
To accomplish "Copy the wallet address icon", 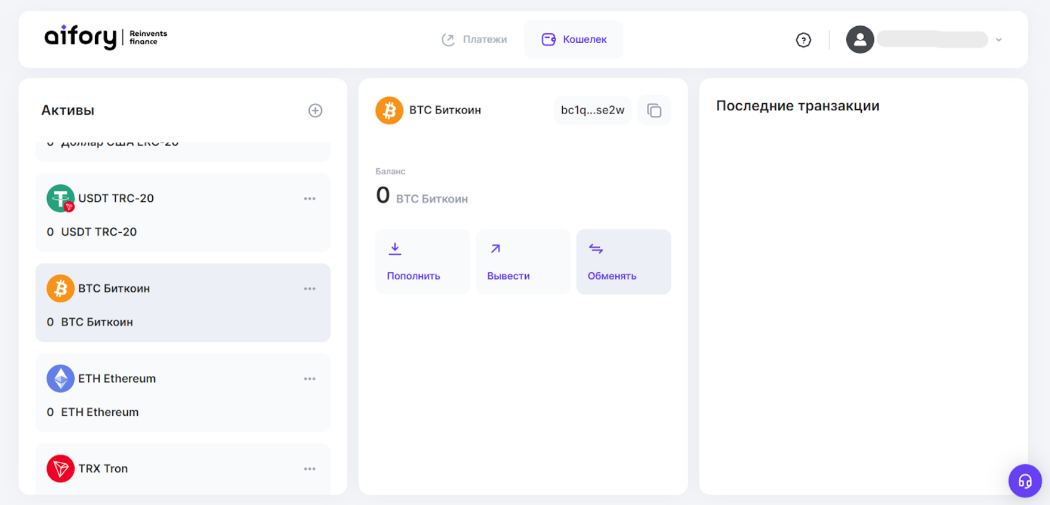I will click(x=654, y=111).
